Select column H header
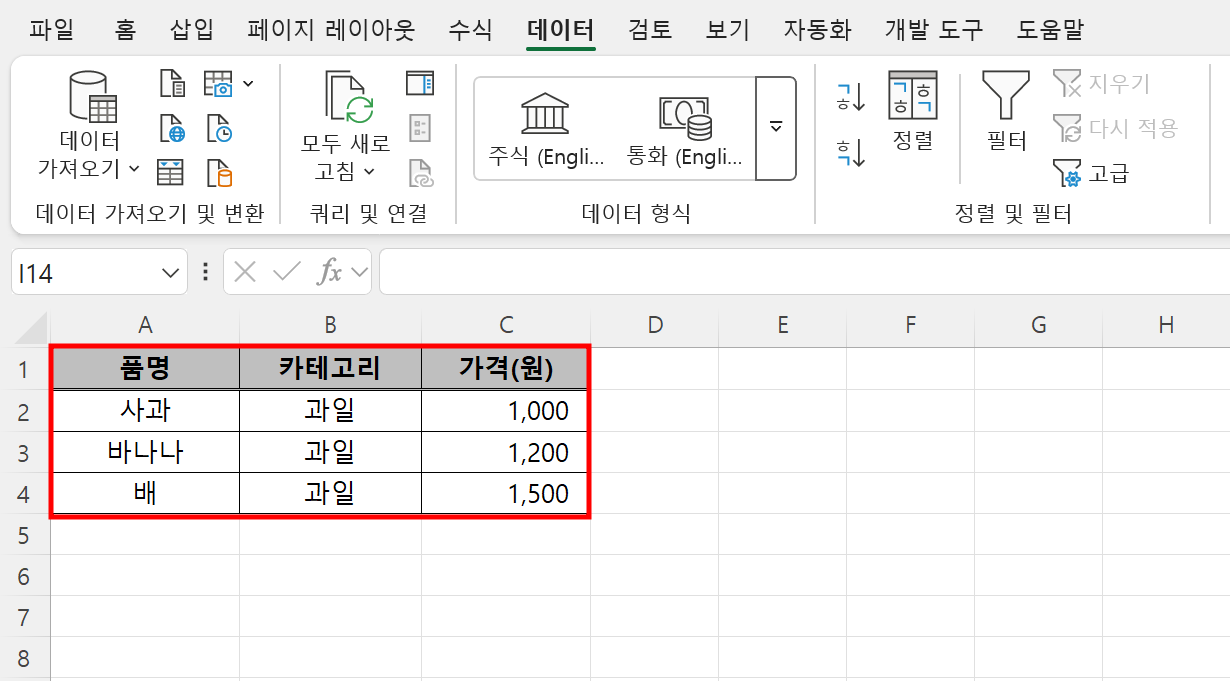The width and height of the screenshot is (1230, 681). 1166,325
